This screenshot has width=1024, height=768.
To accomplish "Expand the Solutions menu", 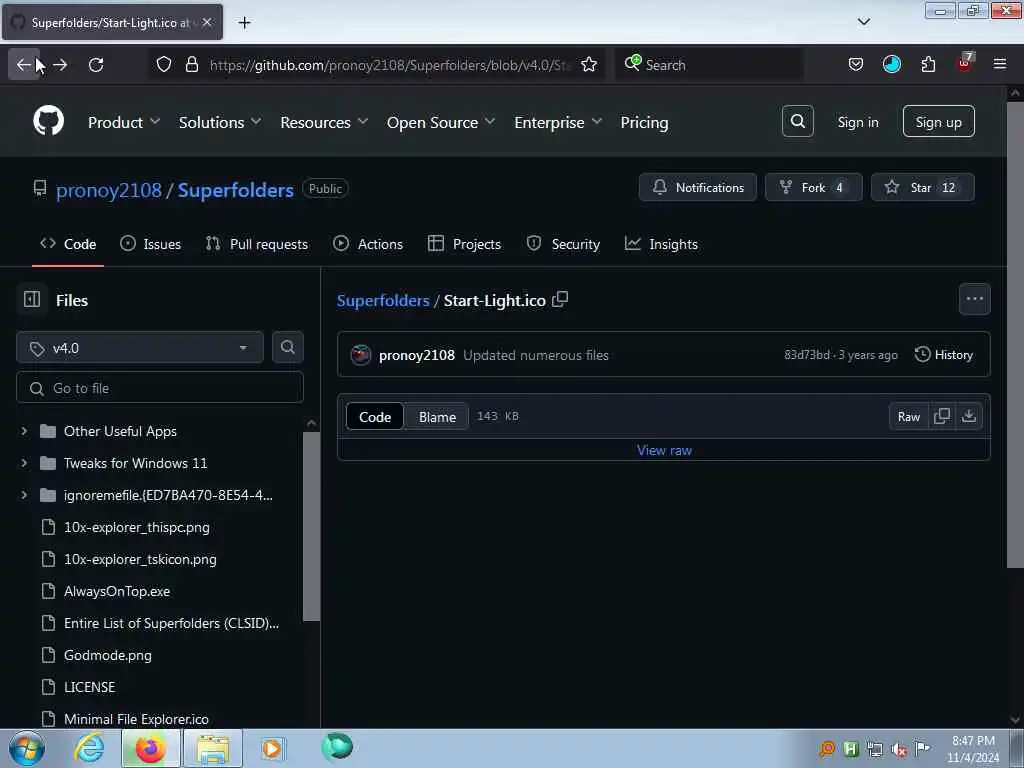I will click(220, 122).
